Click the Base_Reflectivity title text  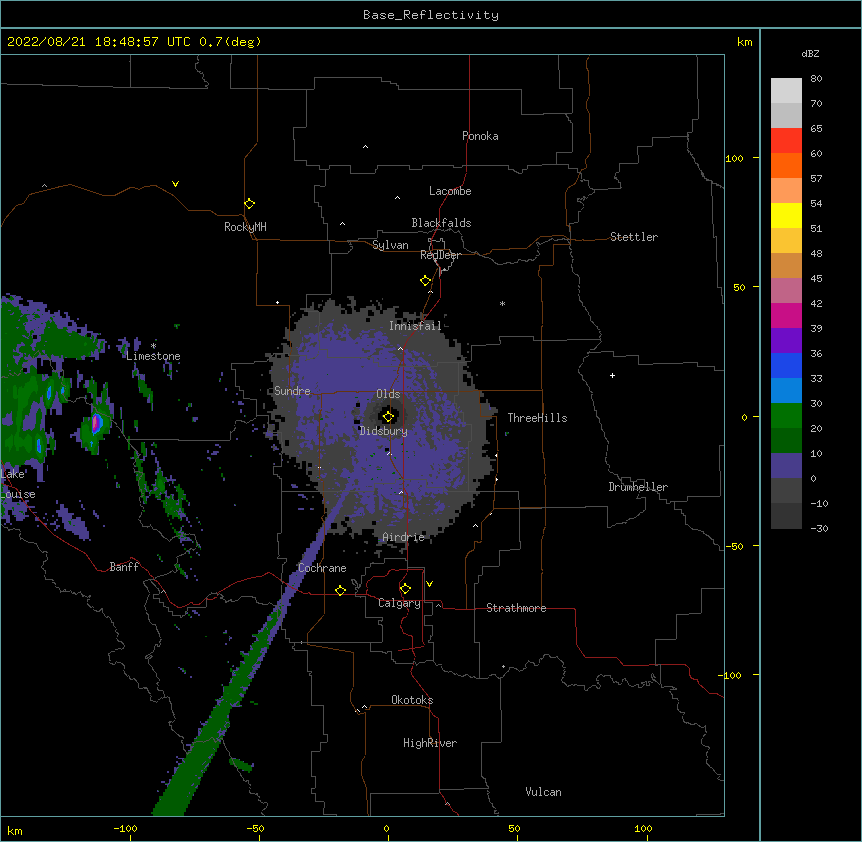point(431,15)
